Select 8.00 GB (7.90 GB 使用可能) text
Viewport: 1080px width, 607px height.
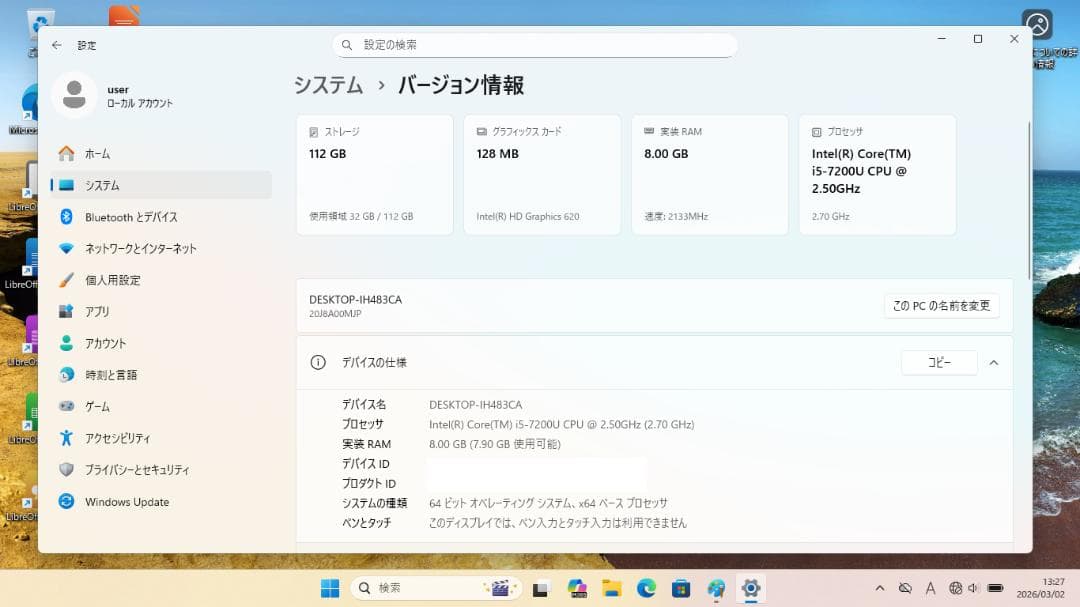click(495, 444)
